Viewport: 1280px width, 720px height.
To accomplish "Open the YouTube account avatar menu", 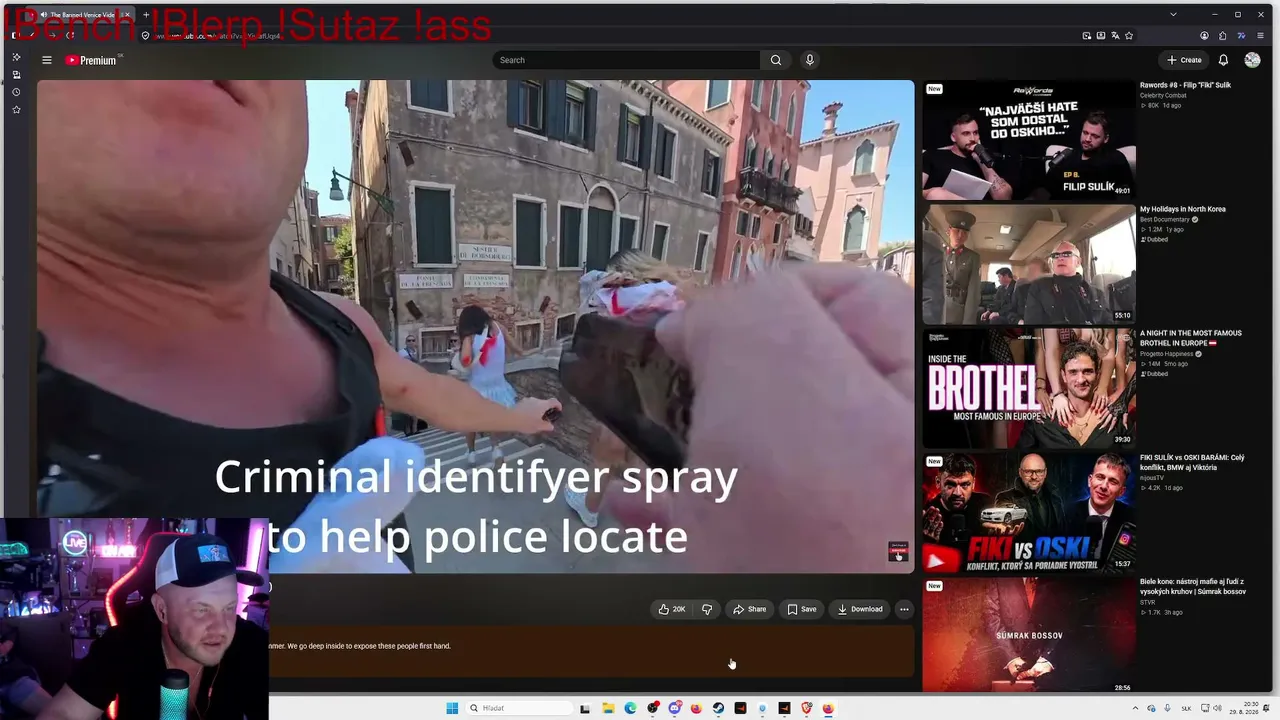I will point(1252,60).
